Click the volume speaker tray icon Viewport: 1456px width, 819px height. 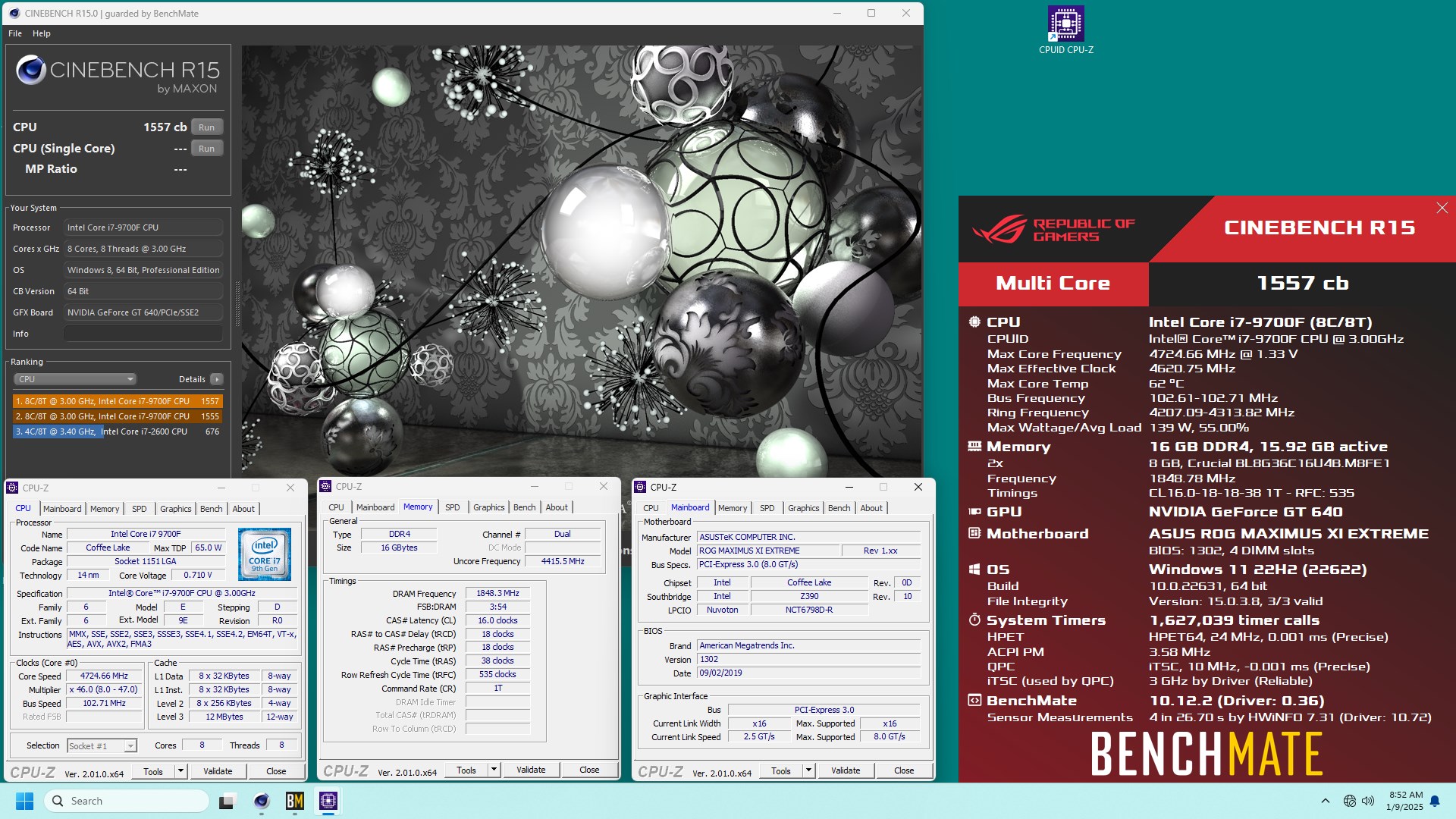pyautogui.click(x=1367, y=801)
